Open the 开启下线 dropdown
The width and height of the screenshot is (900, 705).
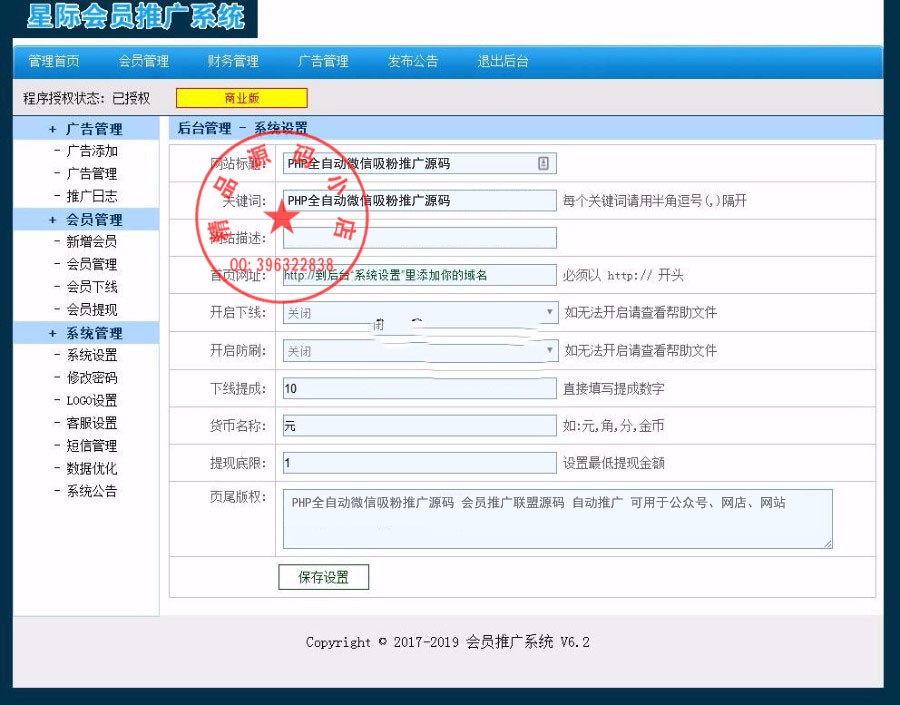[550, 312]
